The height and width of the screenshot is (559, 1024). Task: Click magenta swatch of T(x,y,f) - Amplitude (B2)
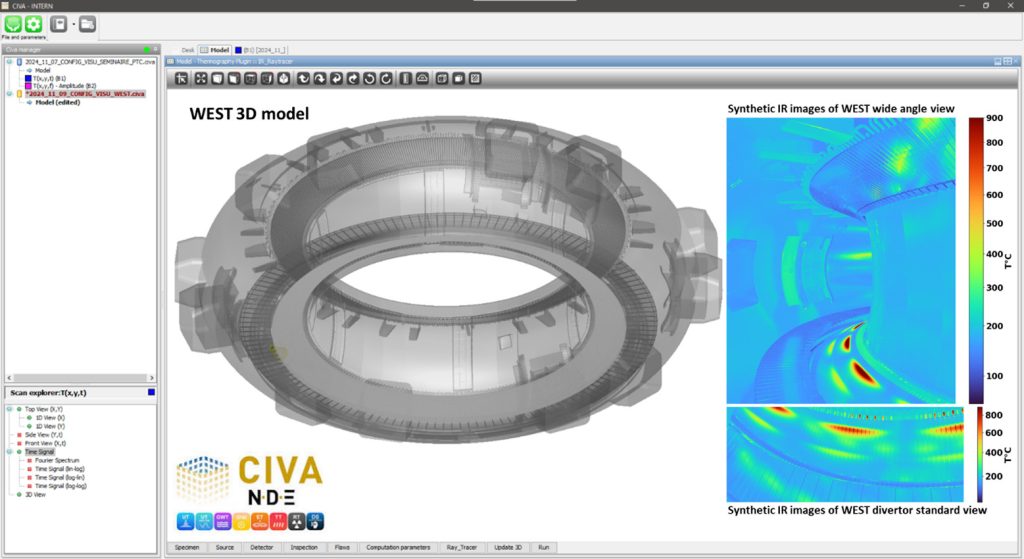pos(28,86)
